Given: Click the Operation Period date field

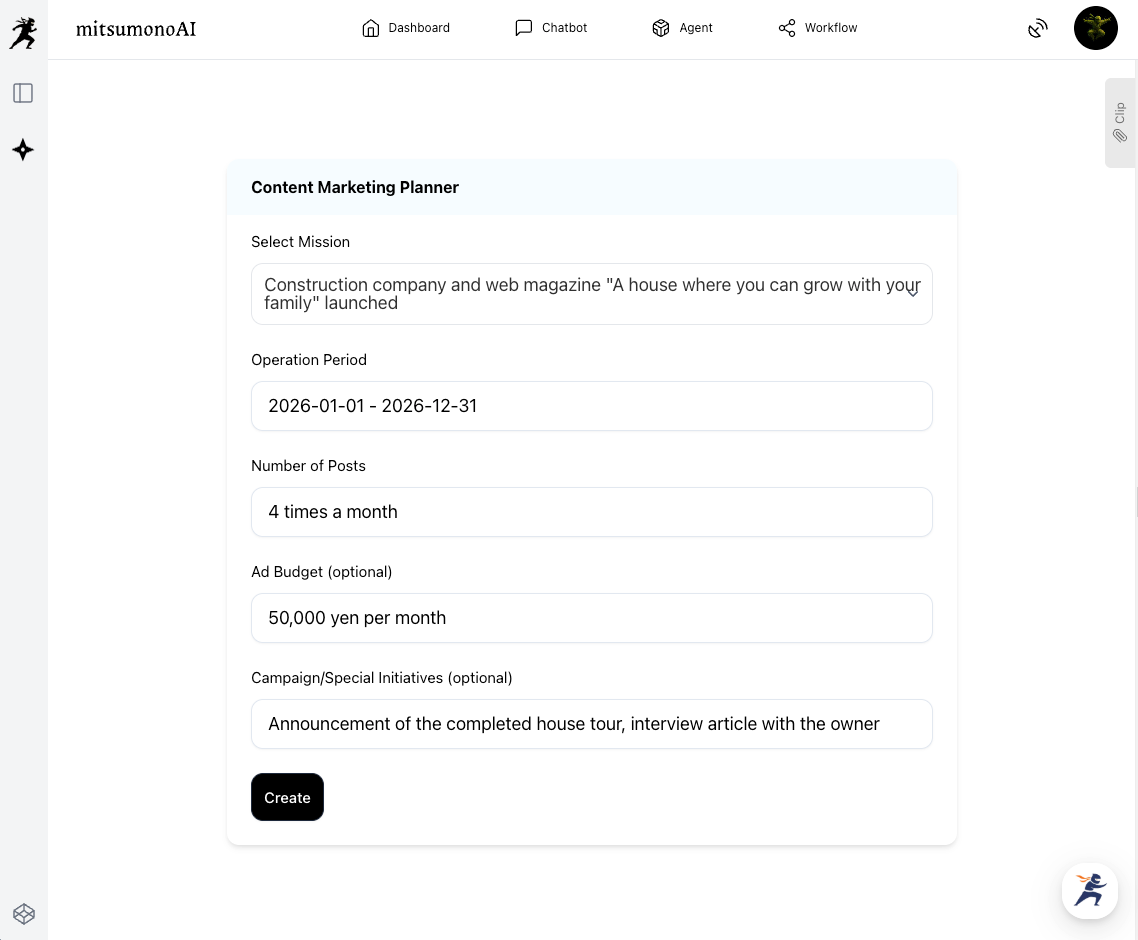Looking at the screenshot, I should (592, 406).
